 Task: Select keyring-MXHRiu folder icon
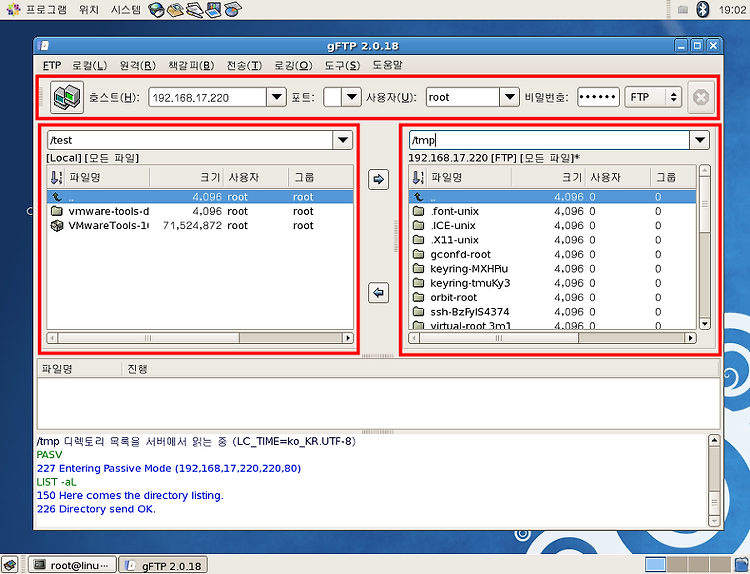[x=419, y=268]
